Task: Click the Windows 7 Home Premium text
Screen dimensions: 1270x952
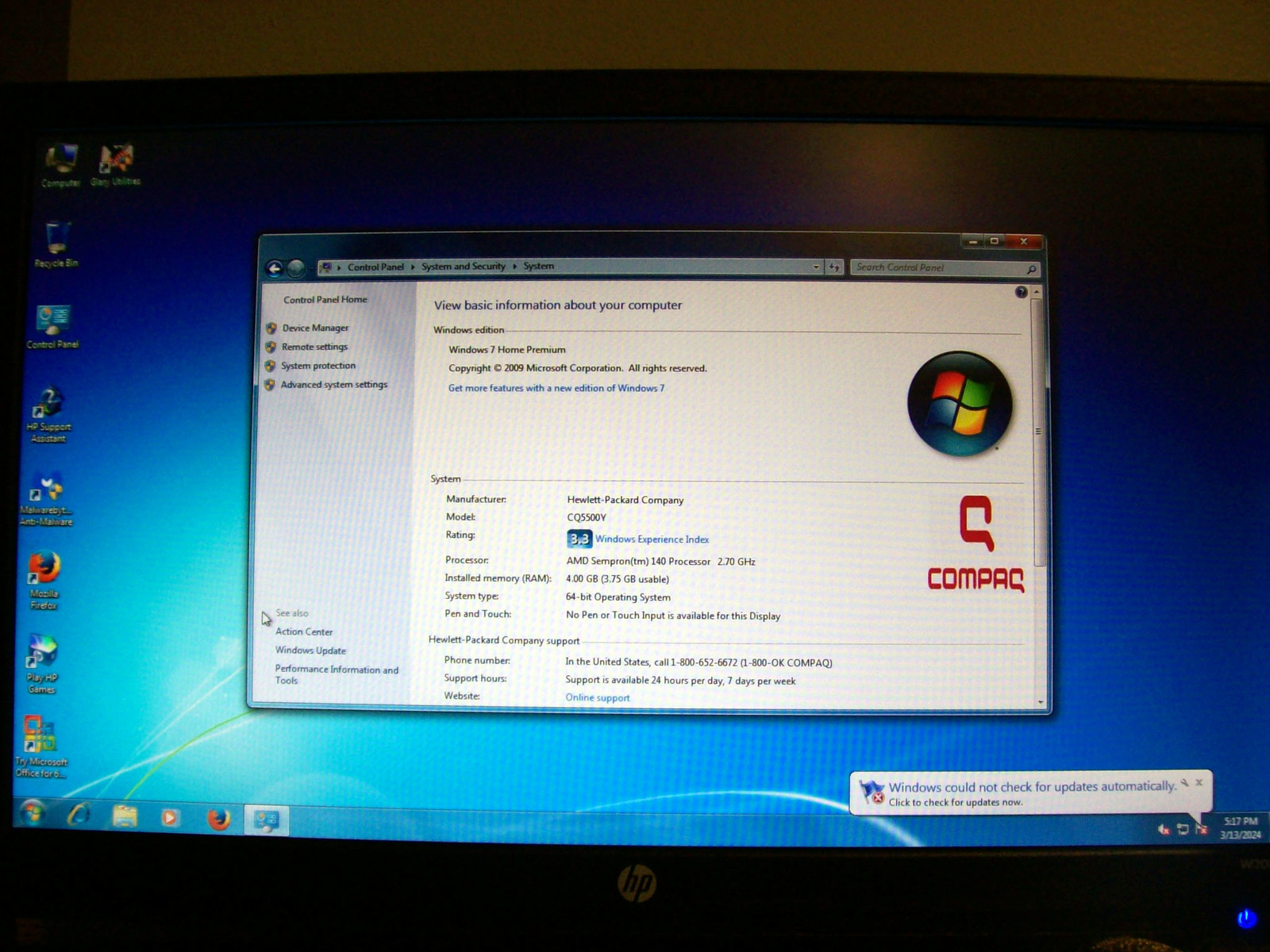Action: pyautogui.click(x=507, y=350)
